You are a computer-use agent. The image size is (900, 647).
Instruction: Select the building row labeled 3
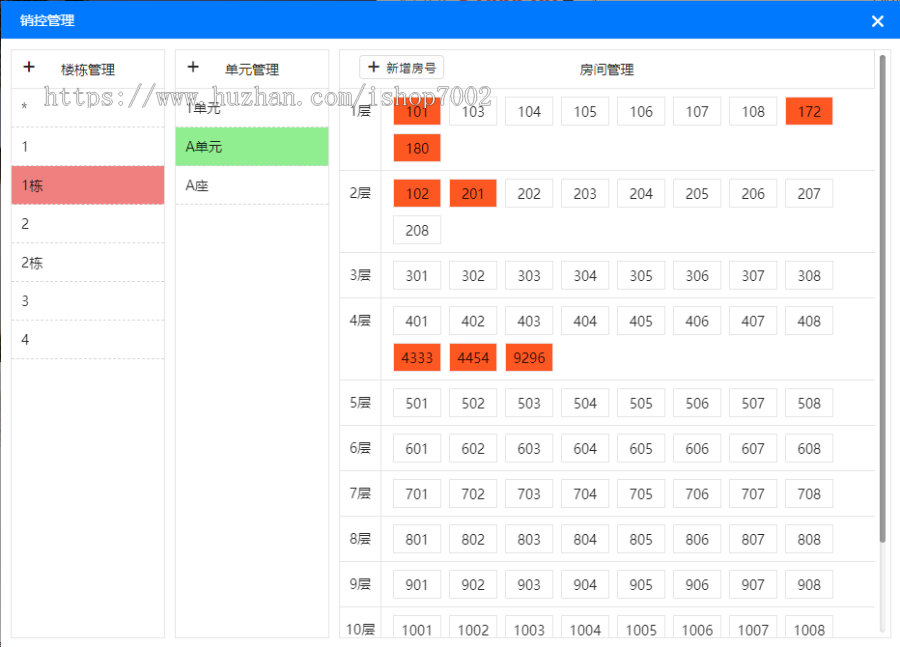(88, 301)
